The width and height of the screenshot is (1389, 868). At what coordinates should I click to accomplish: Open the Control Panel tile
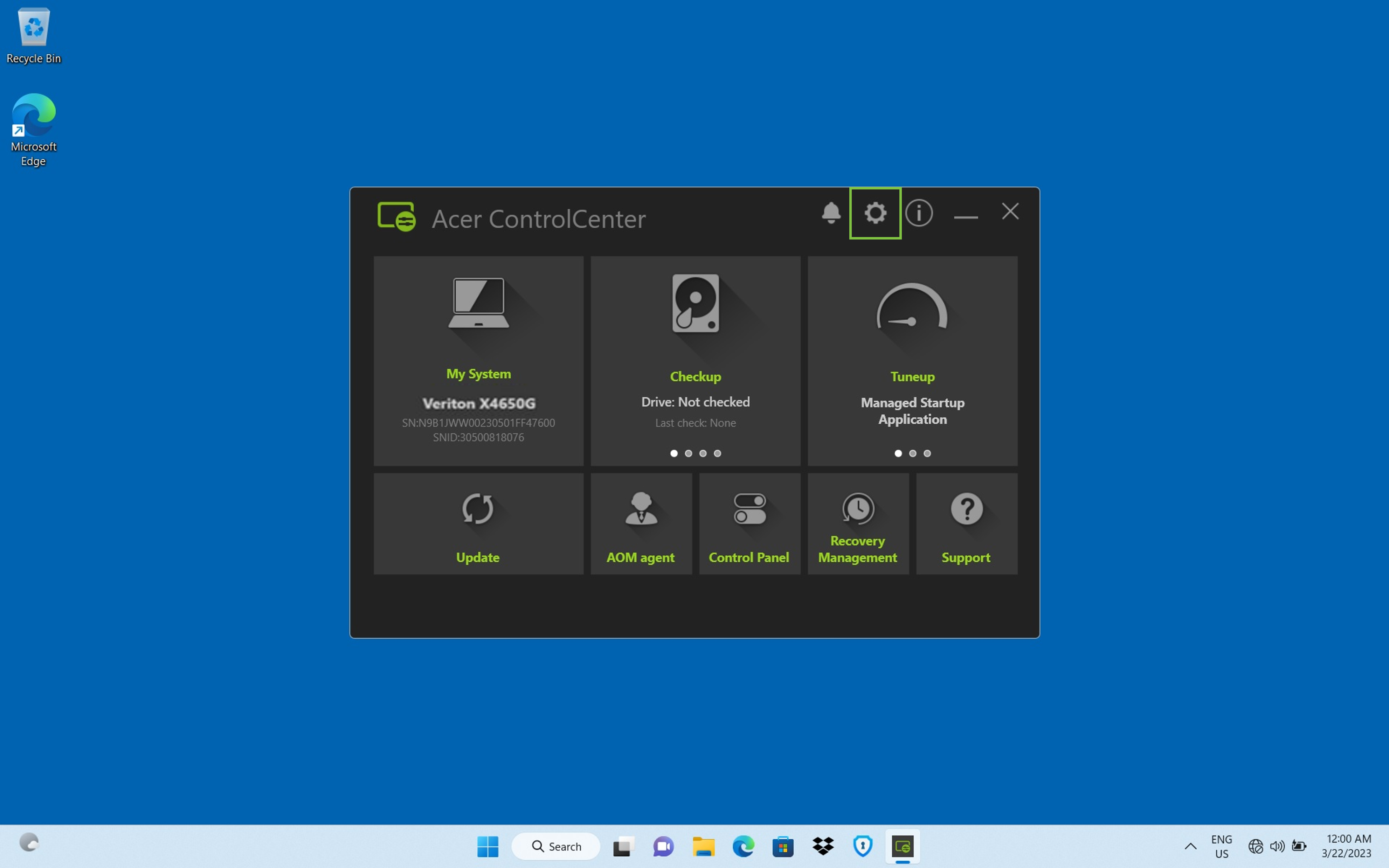pyautogui.click(x=749, y=523)
